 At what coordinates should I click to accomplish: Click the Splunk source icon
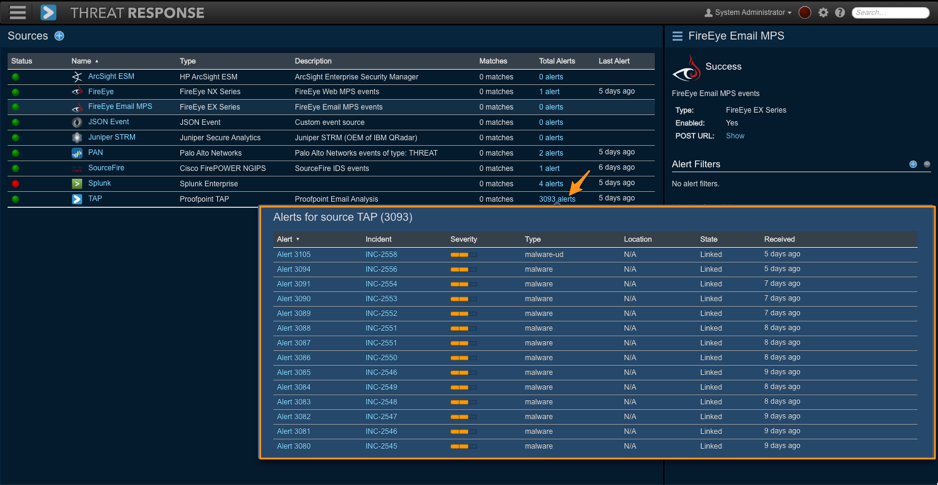click(77, 184)
